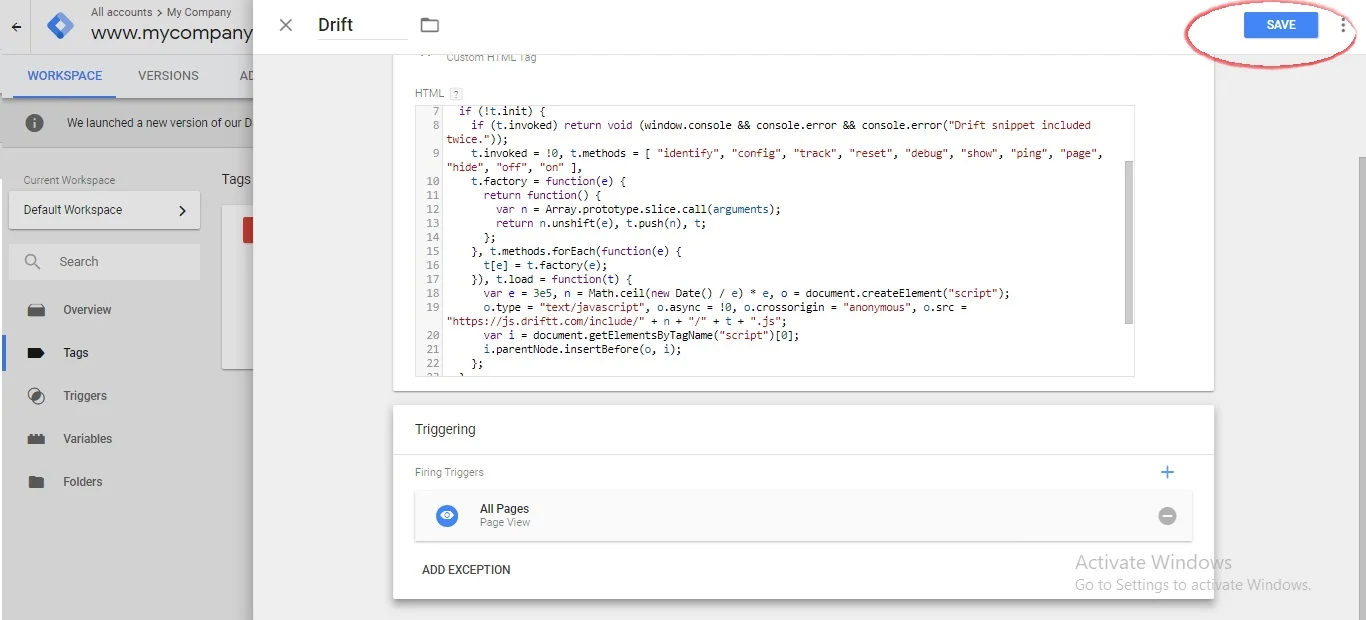Click the Firing Triggers label
The height and width of the screenshot is (620, 1366).
(x=449, y=472)
